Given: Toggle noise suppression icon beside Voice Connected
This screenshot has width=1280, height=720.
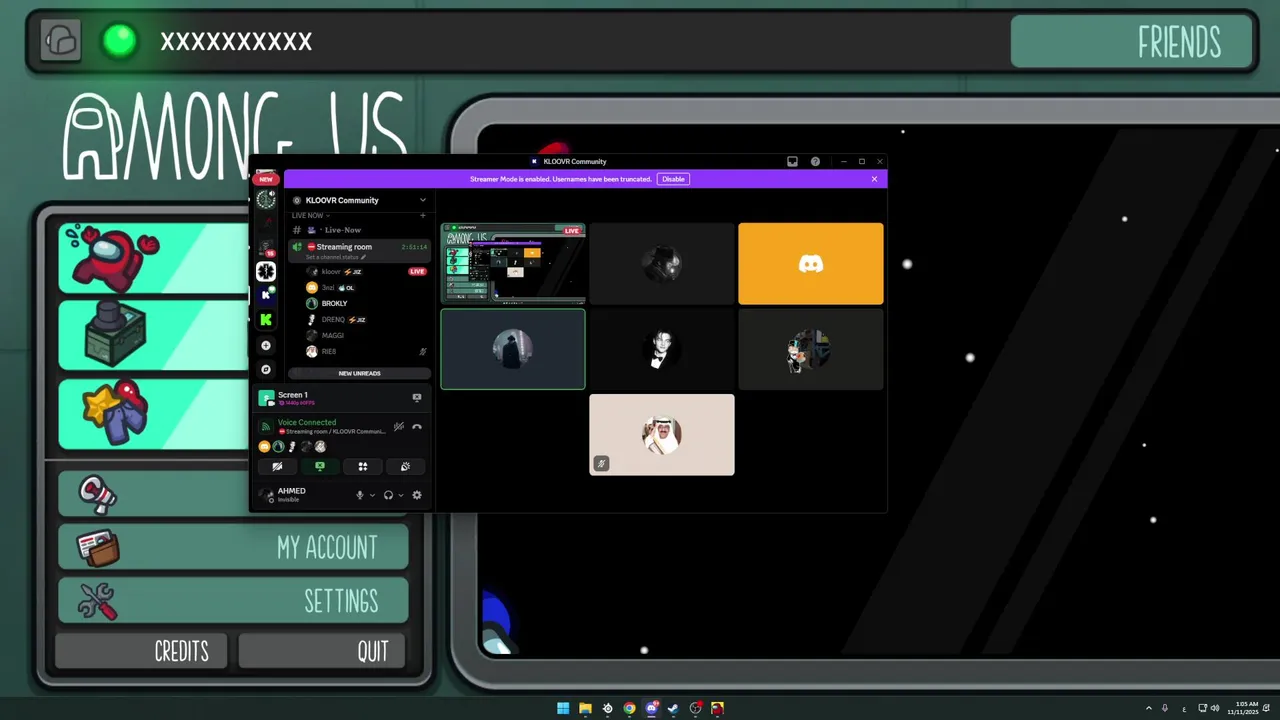Looking at the screenshot, I should coord(399,427).
